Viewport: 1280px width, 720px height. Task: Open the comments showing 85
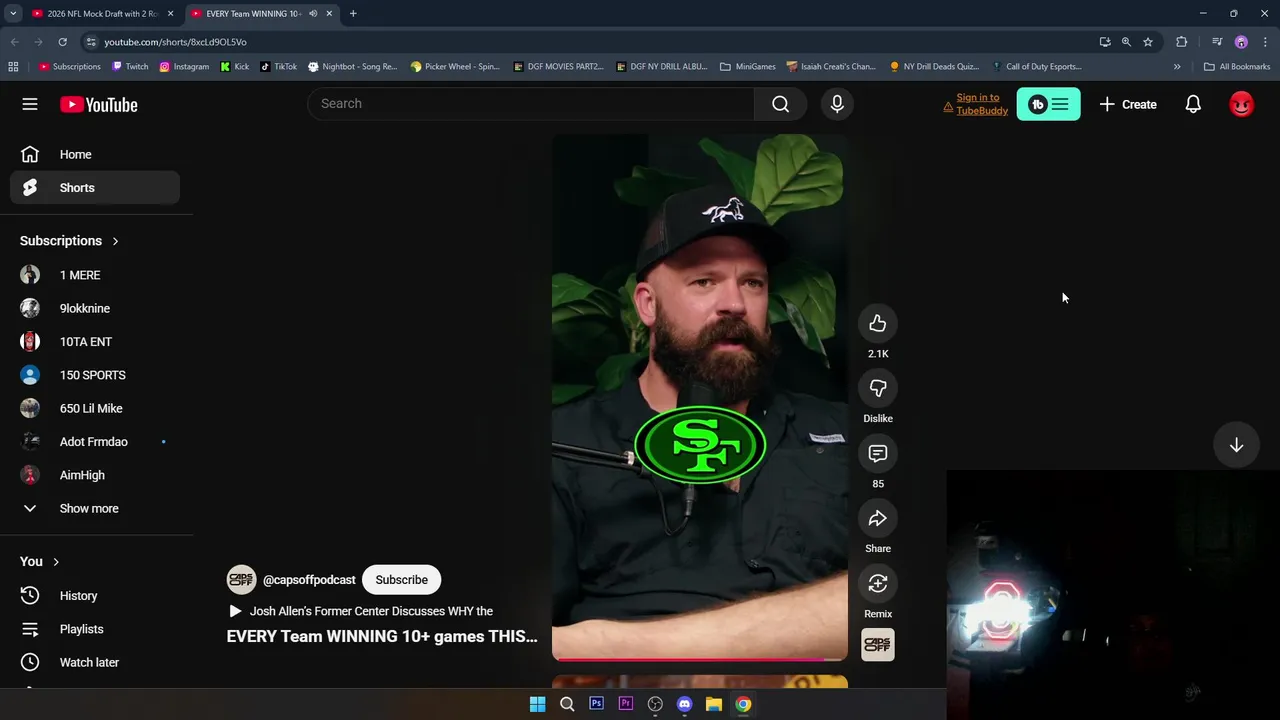pos(878,454)
